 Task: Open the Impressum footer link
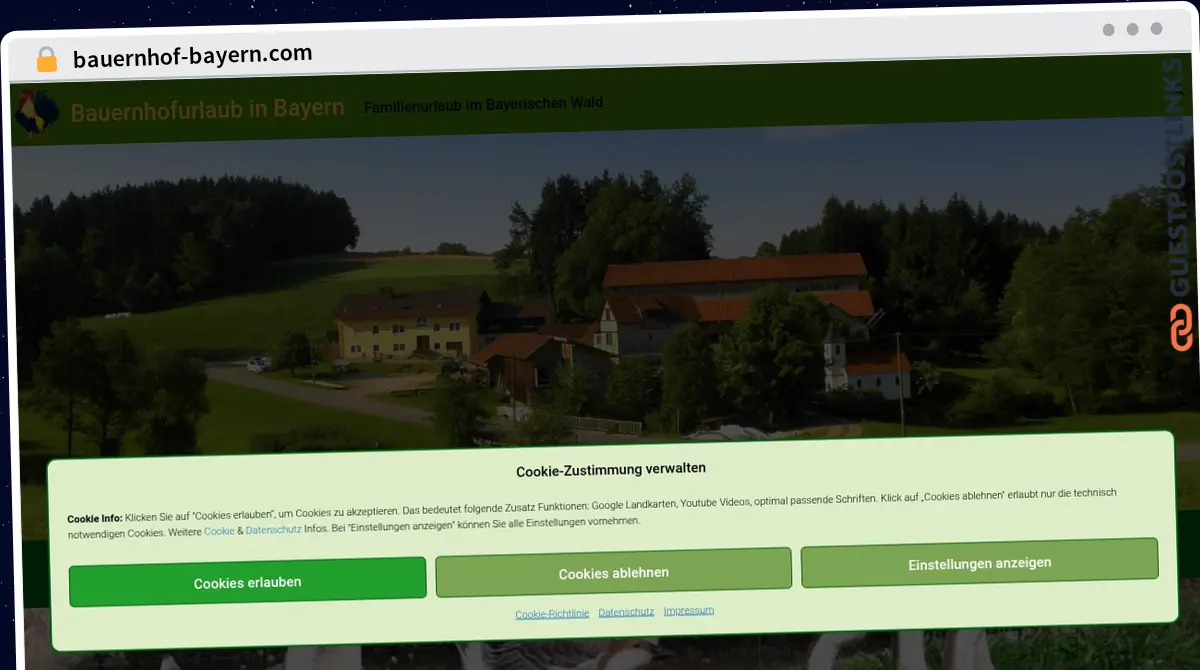[688, 610]
